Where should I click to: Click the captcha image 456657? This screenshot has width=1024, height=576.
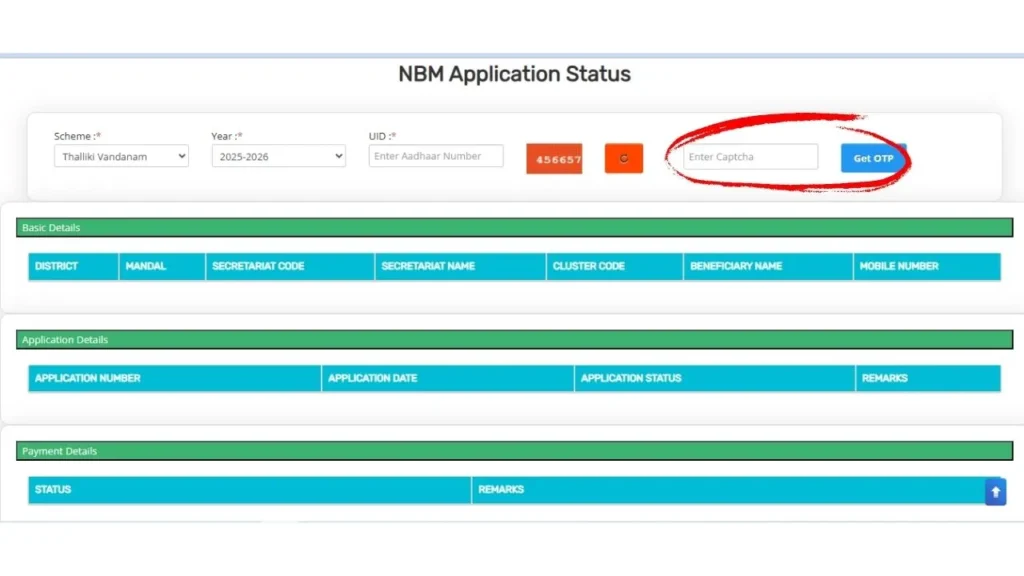tap(554, 159)
